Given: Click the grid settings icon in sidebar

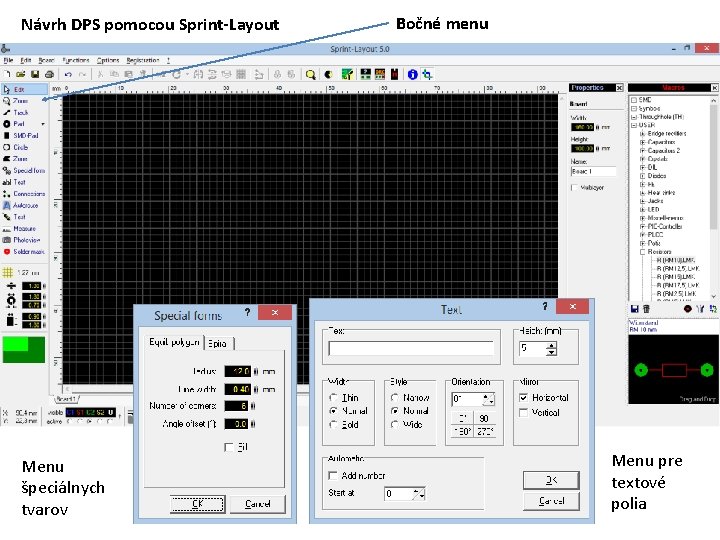Looking at the screenshot, I should tap(8, 272).
